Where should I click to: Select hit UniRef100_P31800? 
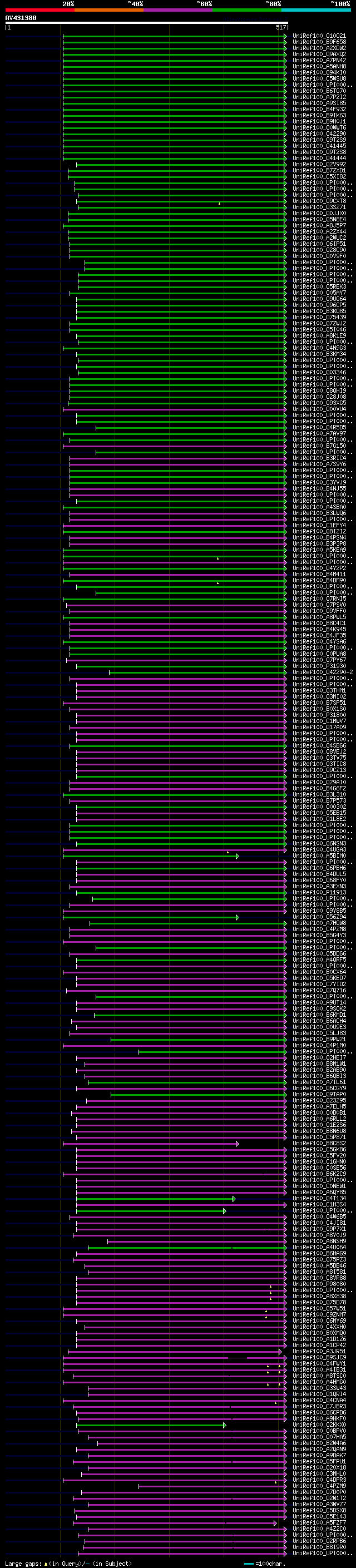tap(319, 715)
